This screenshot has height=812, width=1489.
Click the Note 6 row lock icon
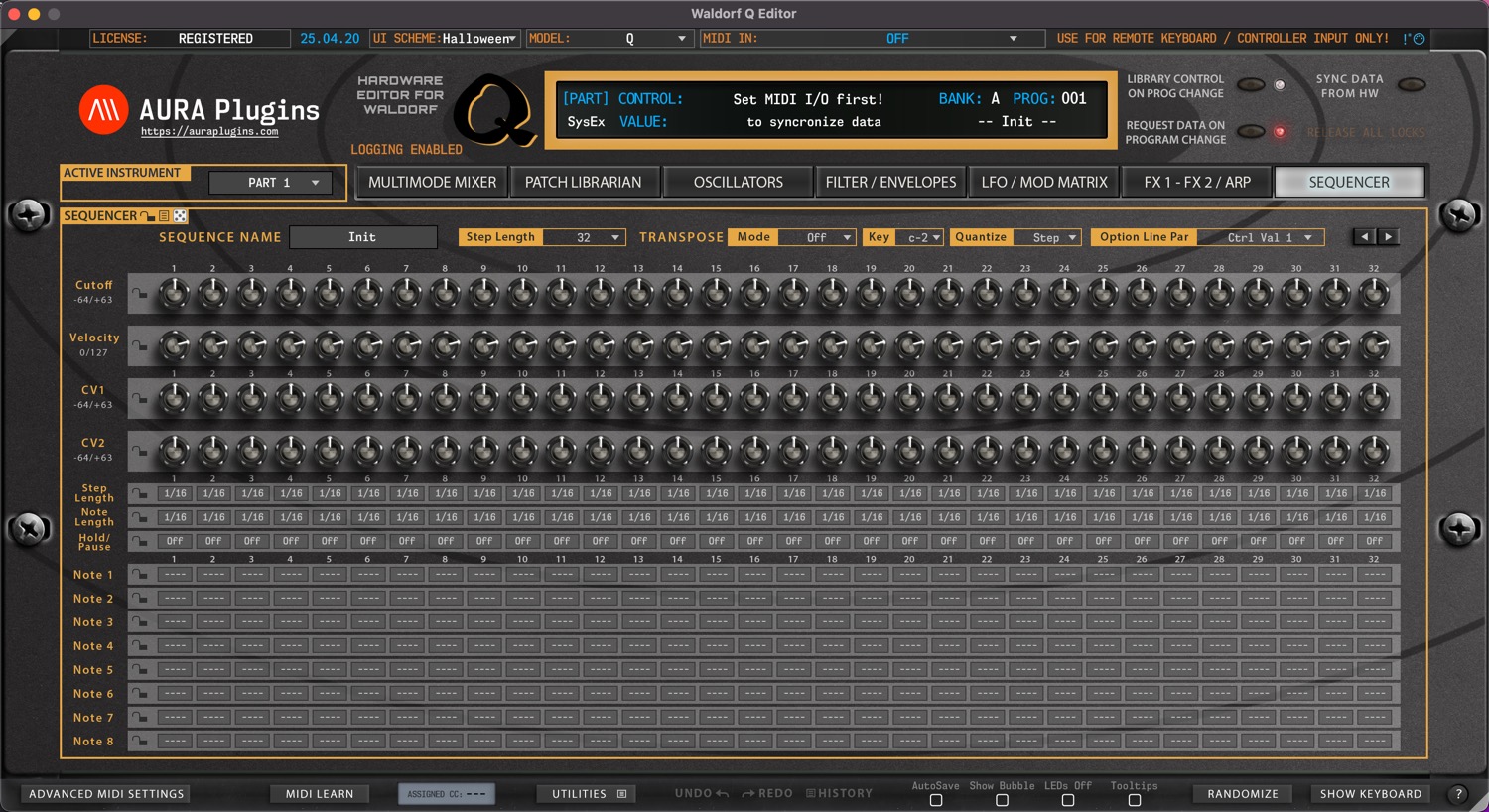click(x=141, y=694)
